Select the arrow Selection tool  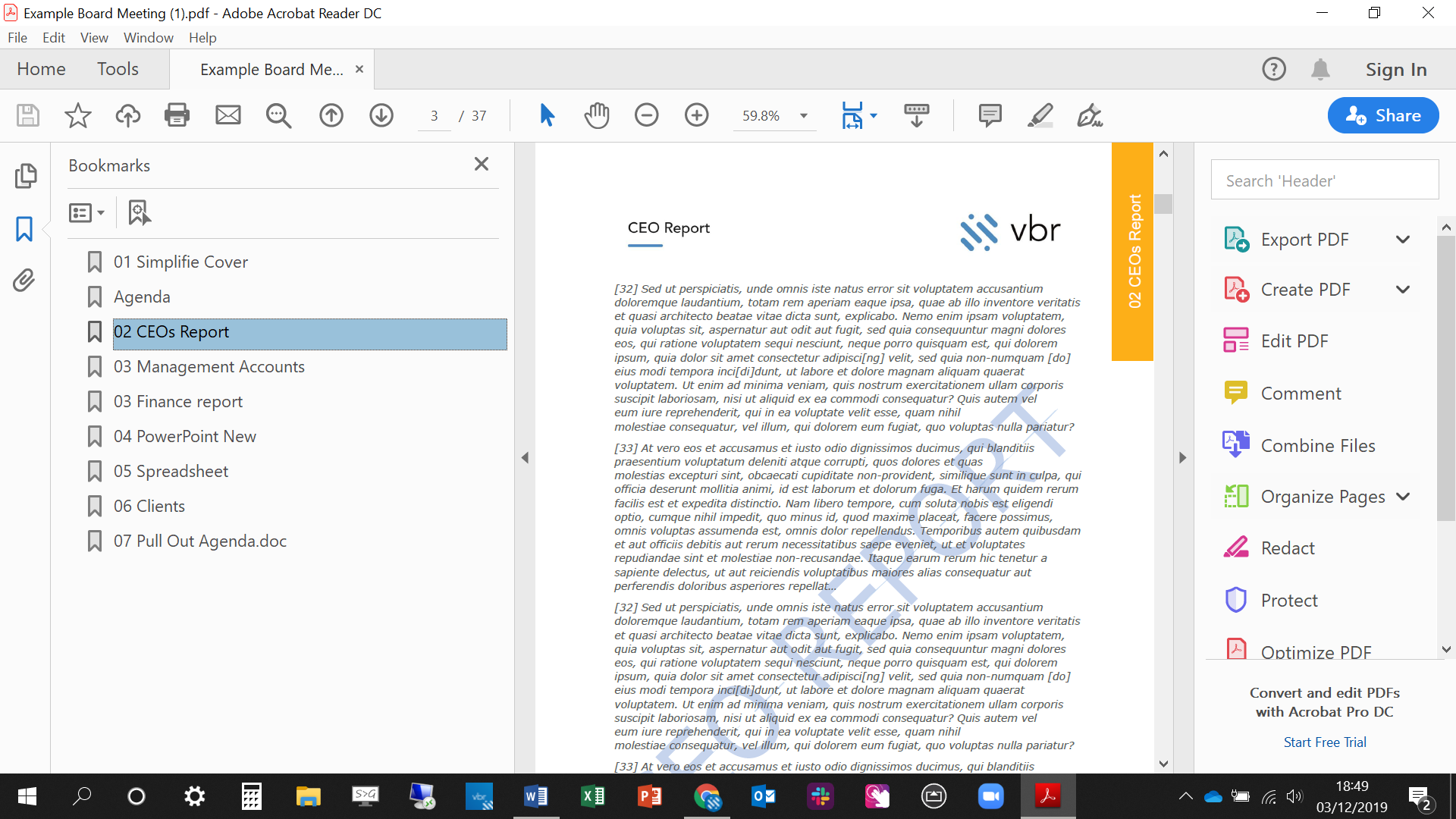pyautogui.click(x=547, y=115)
